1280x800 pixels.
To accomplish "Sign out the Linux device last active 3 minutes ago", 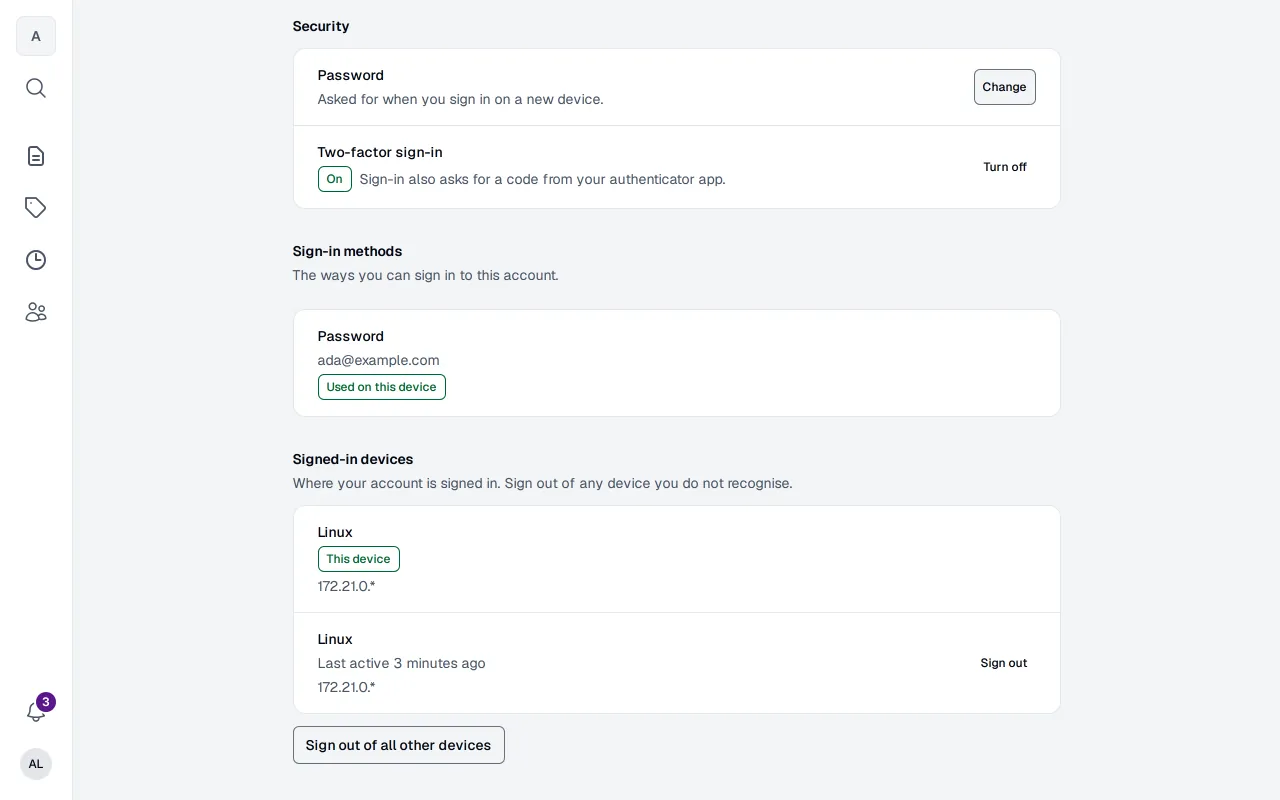I will point(1004,663).
